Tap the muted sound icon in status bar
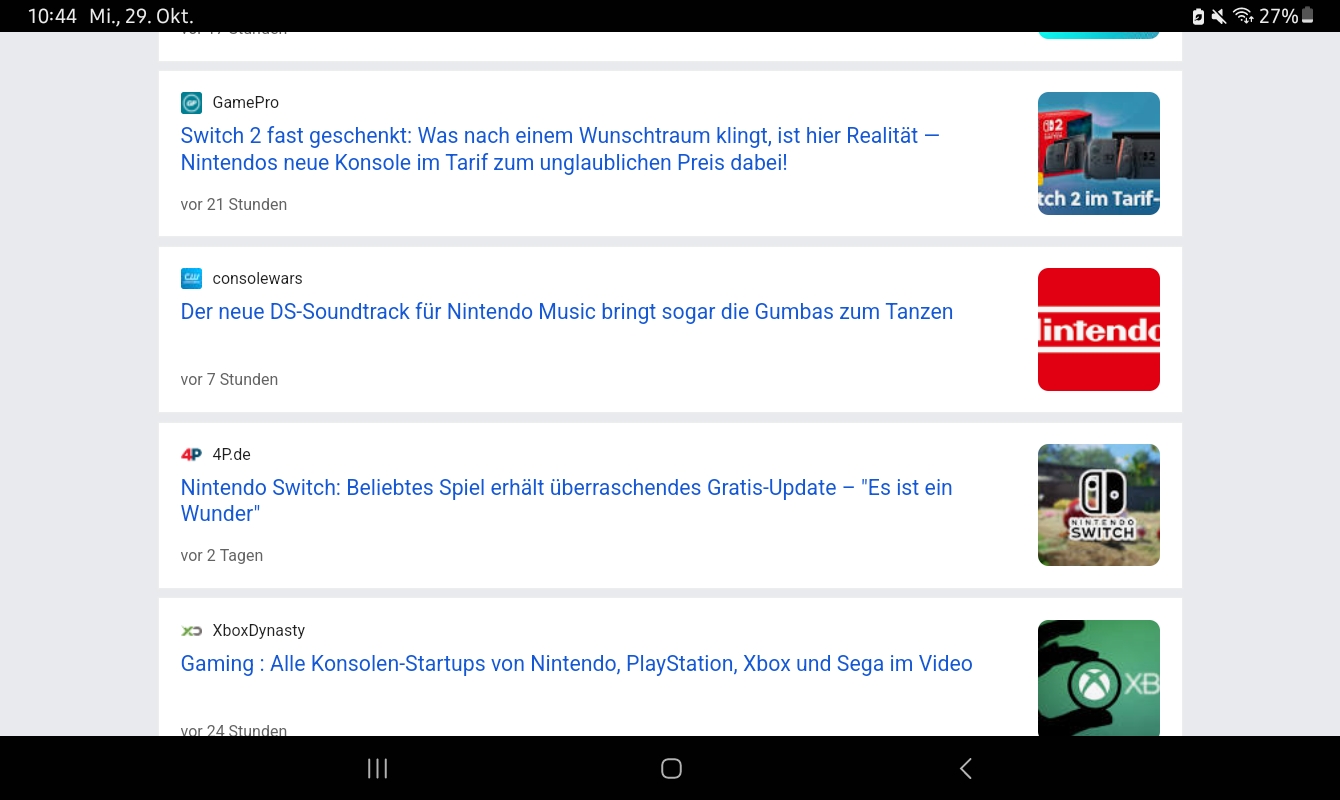The width and height of the screenshot is (1340, 800). (1218, 16)
